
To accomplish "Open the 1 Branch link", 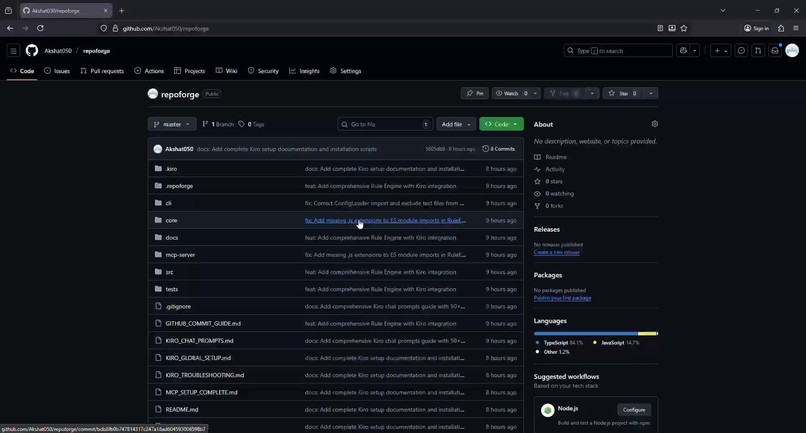I will coord(218,124).
